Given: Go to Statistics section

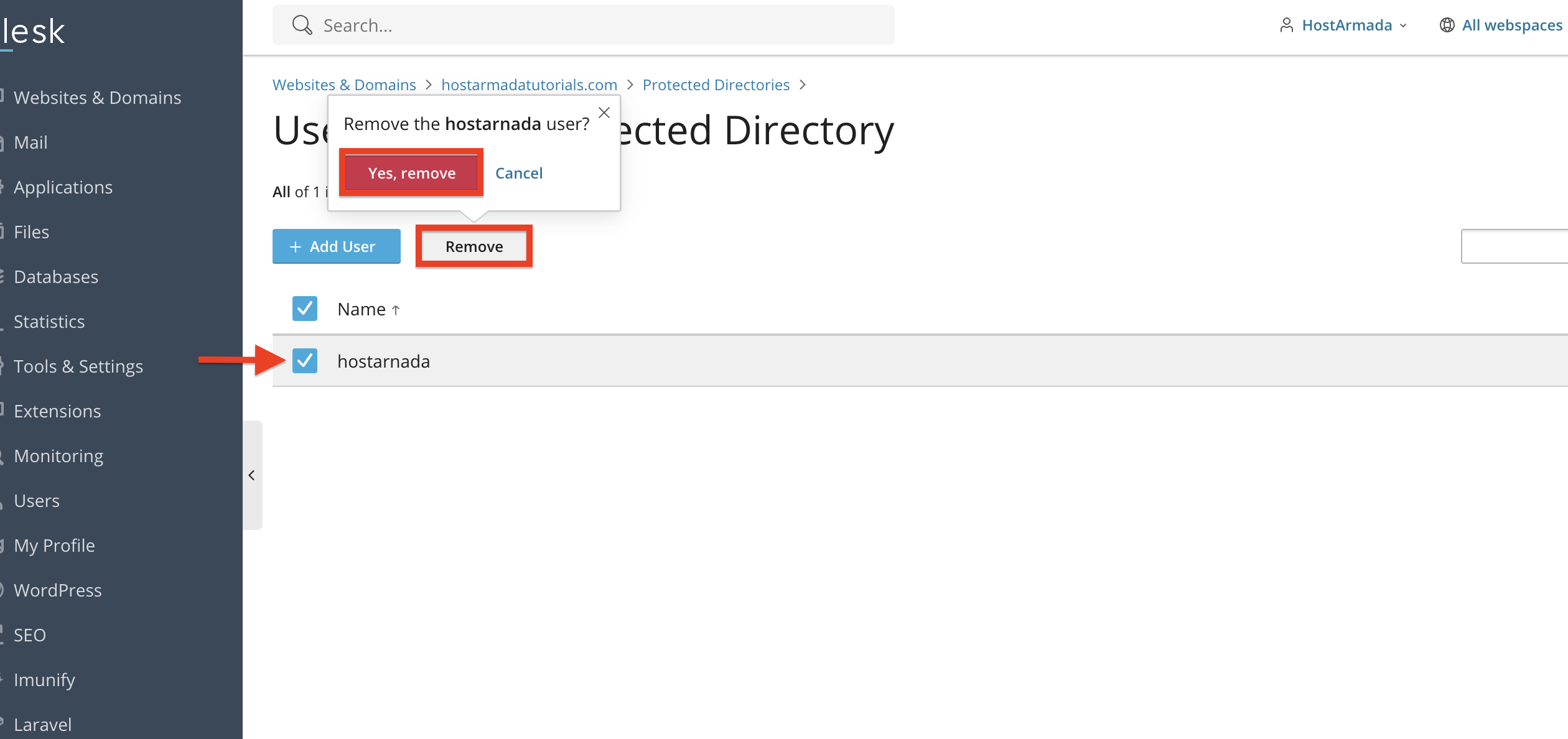Looking at the screenshot, I should 49,322.
